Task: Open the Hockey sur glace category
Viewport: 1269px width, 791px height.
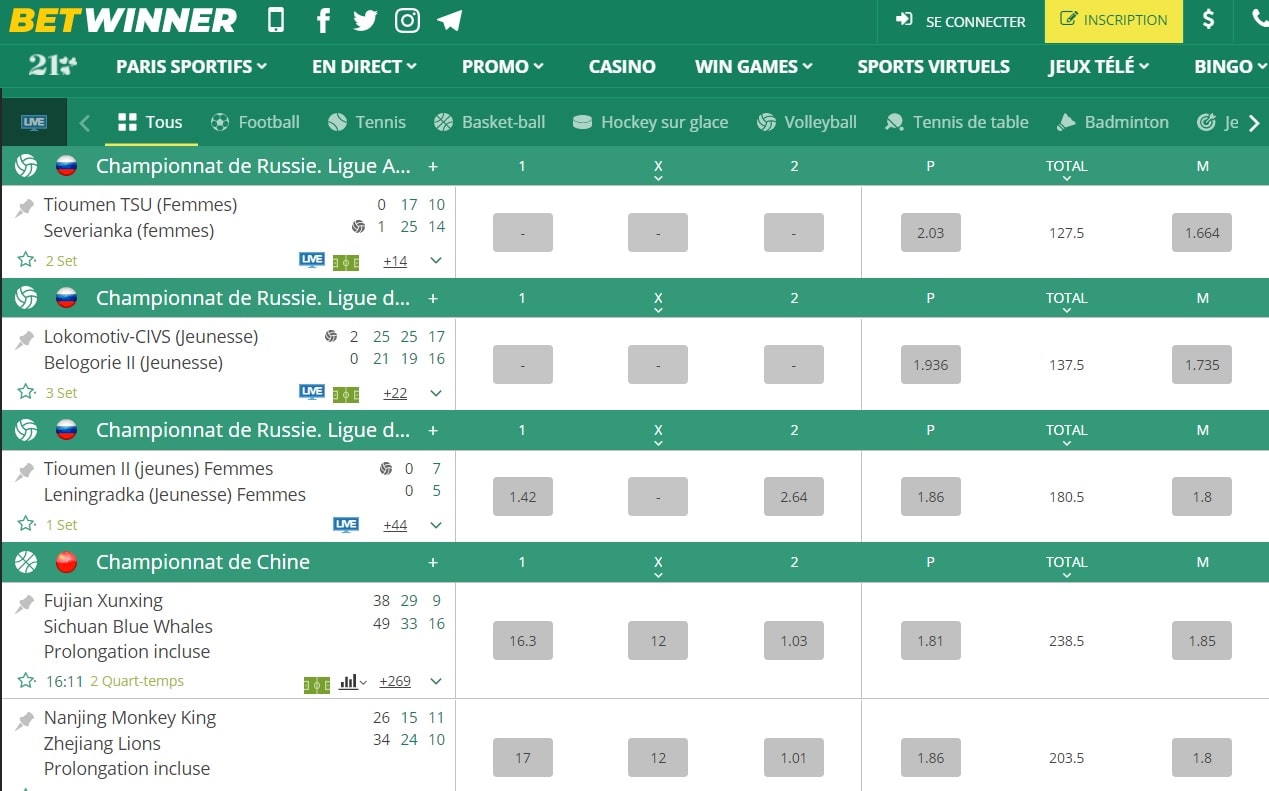Action: (x=651, y=121)
